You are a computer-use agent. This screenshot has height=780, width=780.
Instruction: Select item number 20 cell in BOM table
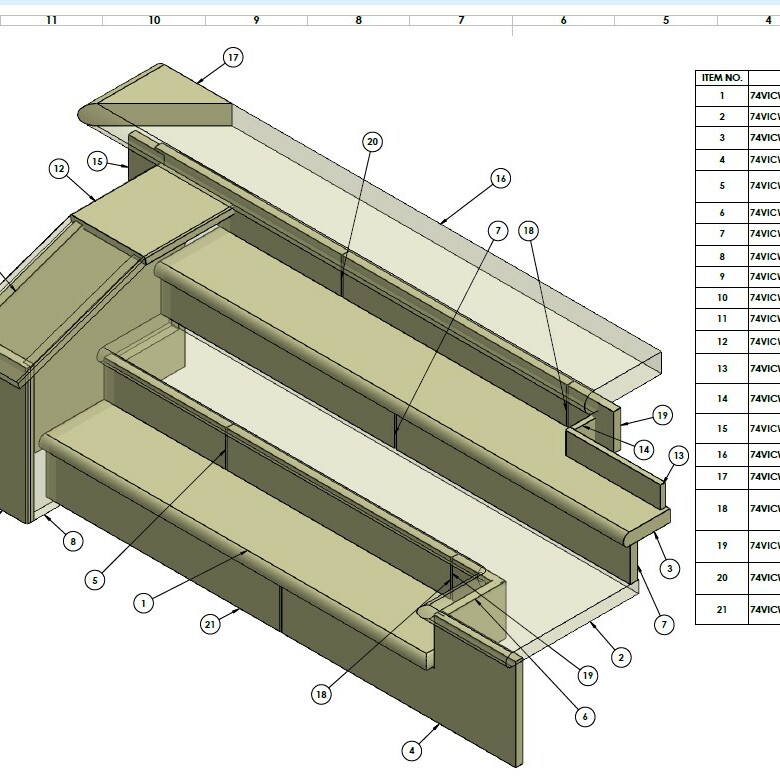tap(722, 578)
